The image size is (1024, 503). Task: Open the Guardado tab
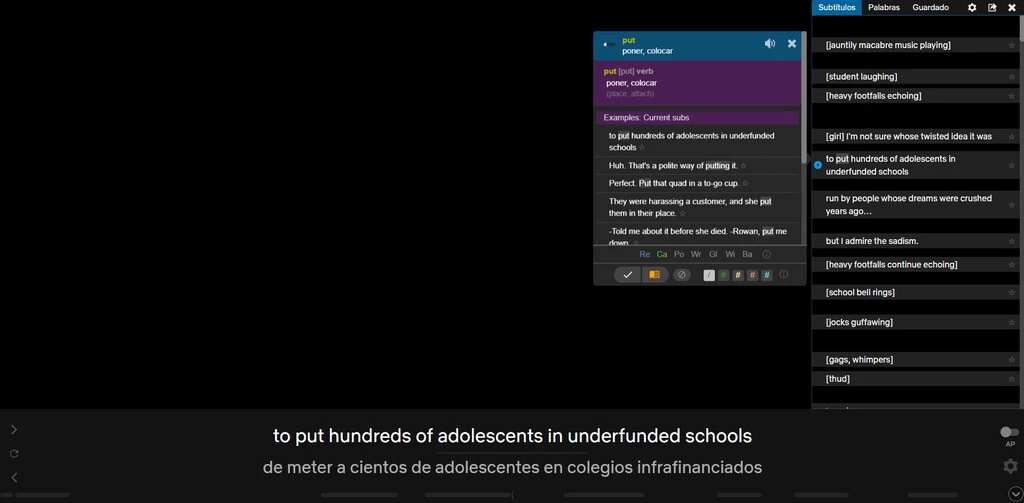coord(930,8)
